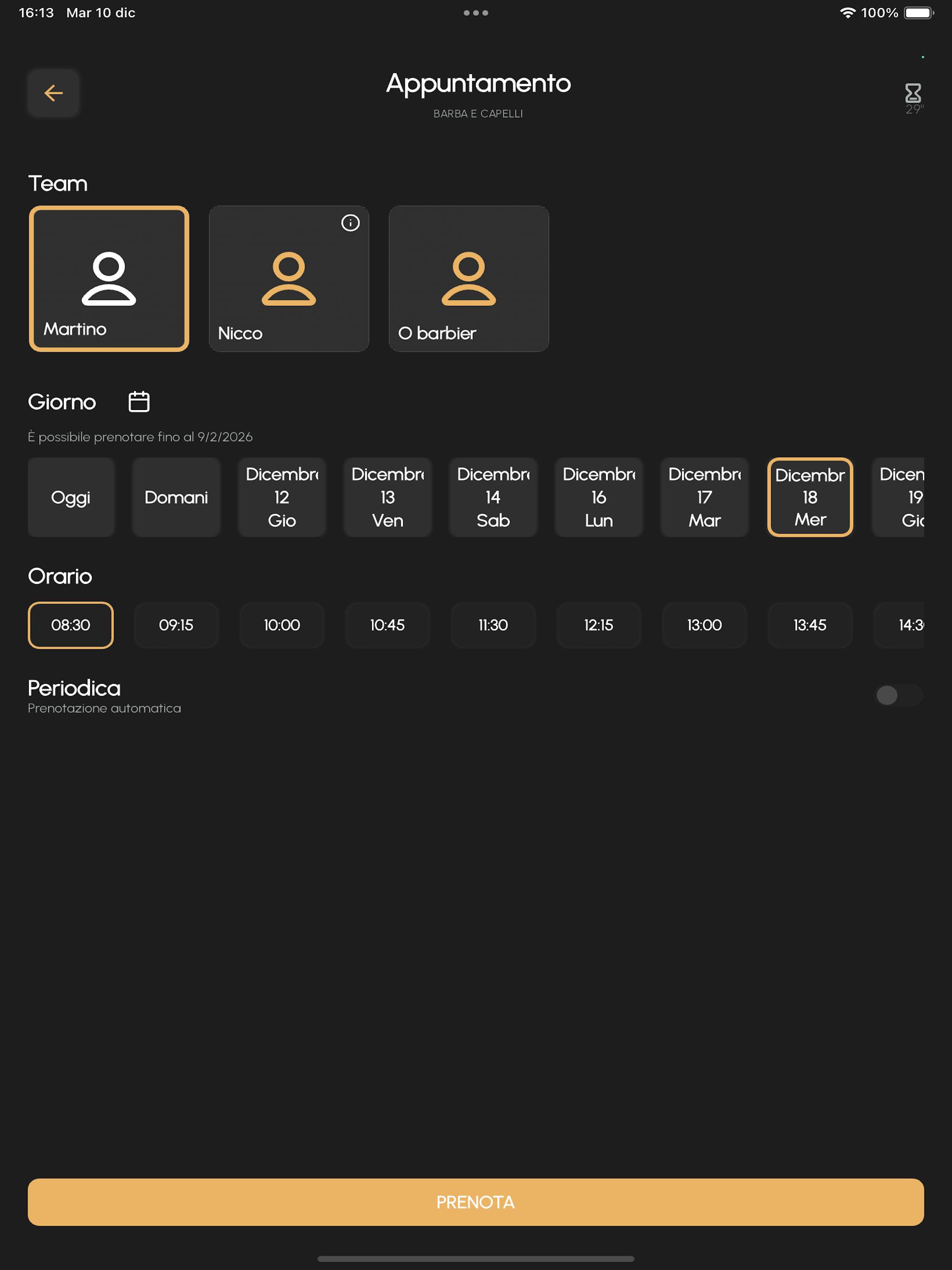This screenshot has width=952, height=1270.
Task: Pick Dicembre 12 Gio
Action: pos(282,497)
